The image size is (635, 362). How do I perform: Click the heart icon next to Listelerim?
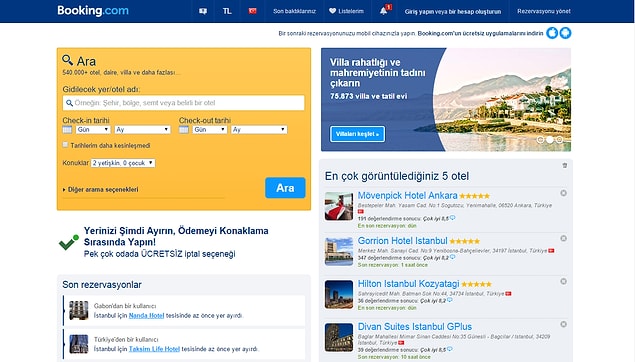point(332,11)
